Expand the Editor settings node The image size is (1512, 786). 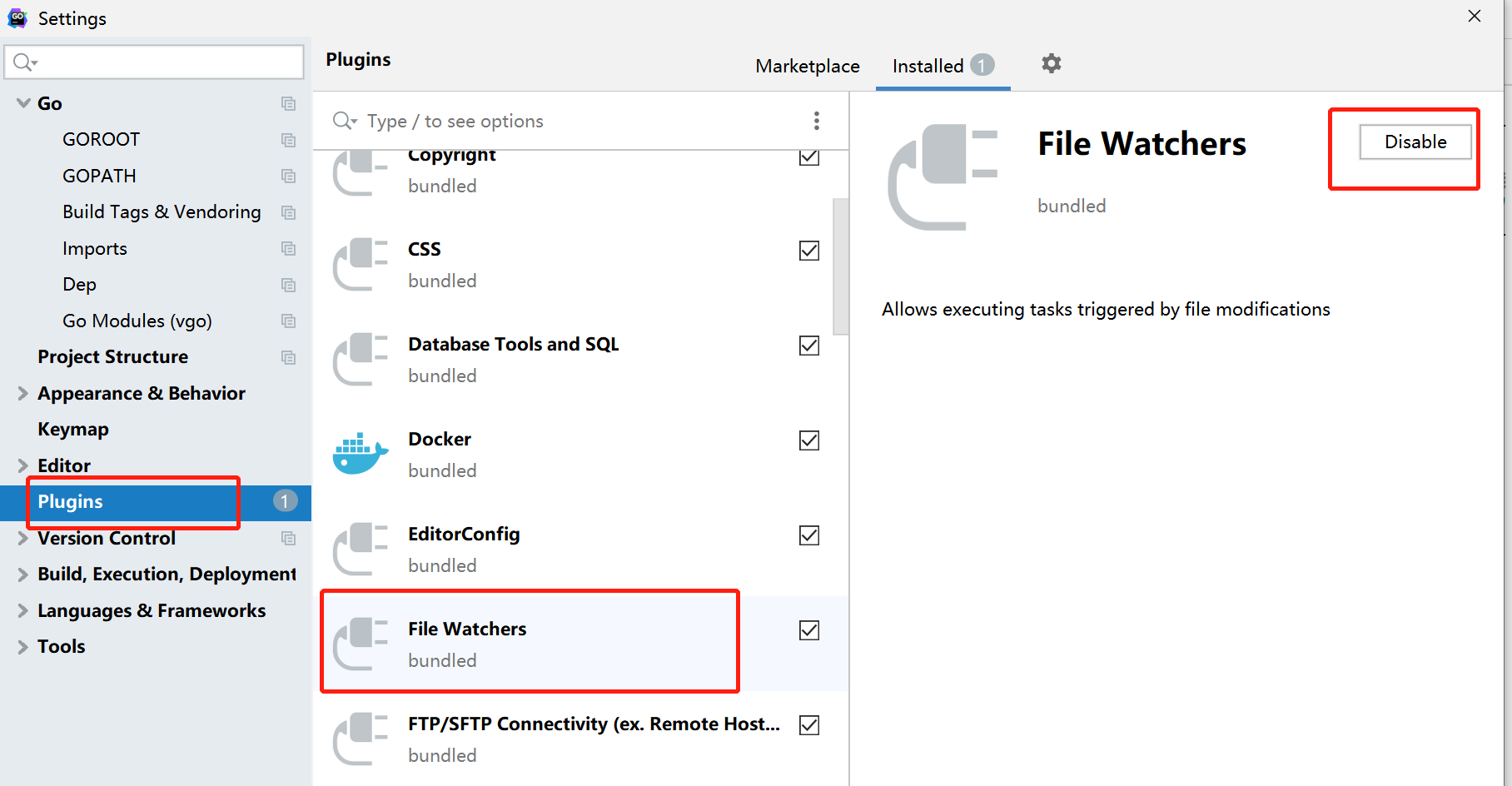23,465
